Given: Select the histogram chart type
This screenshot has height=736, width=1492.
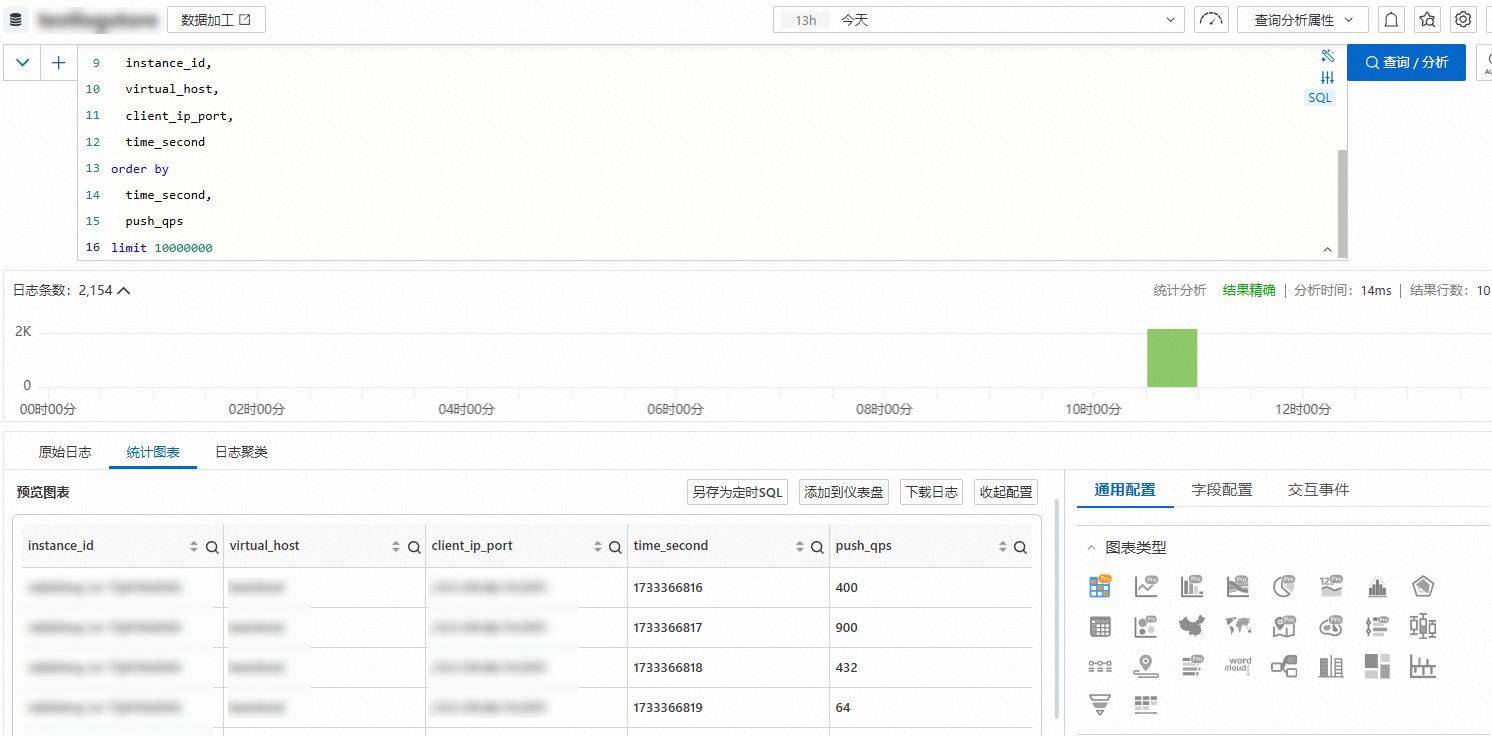Looking at the screenshot, I should point(1377,587).
